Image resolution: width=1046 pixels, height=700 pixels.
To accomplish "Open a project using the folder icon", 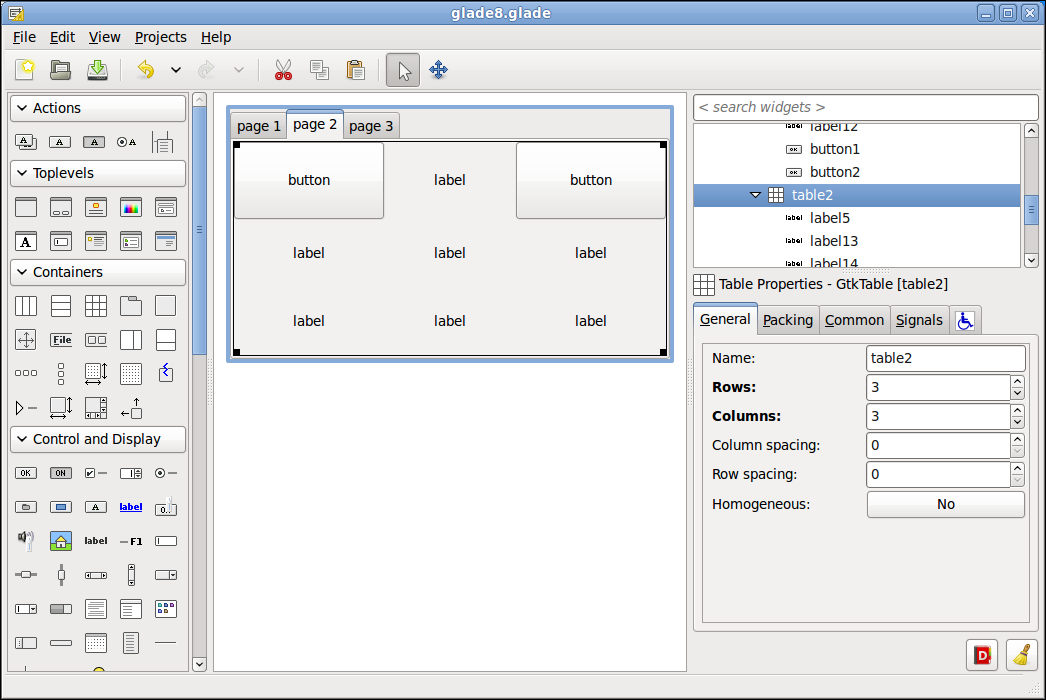I will point(61,69).
